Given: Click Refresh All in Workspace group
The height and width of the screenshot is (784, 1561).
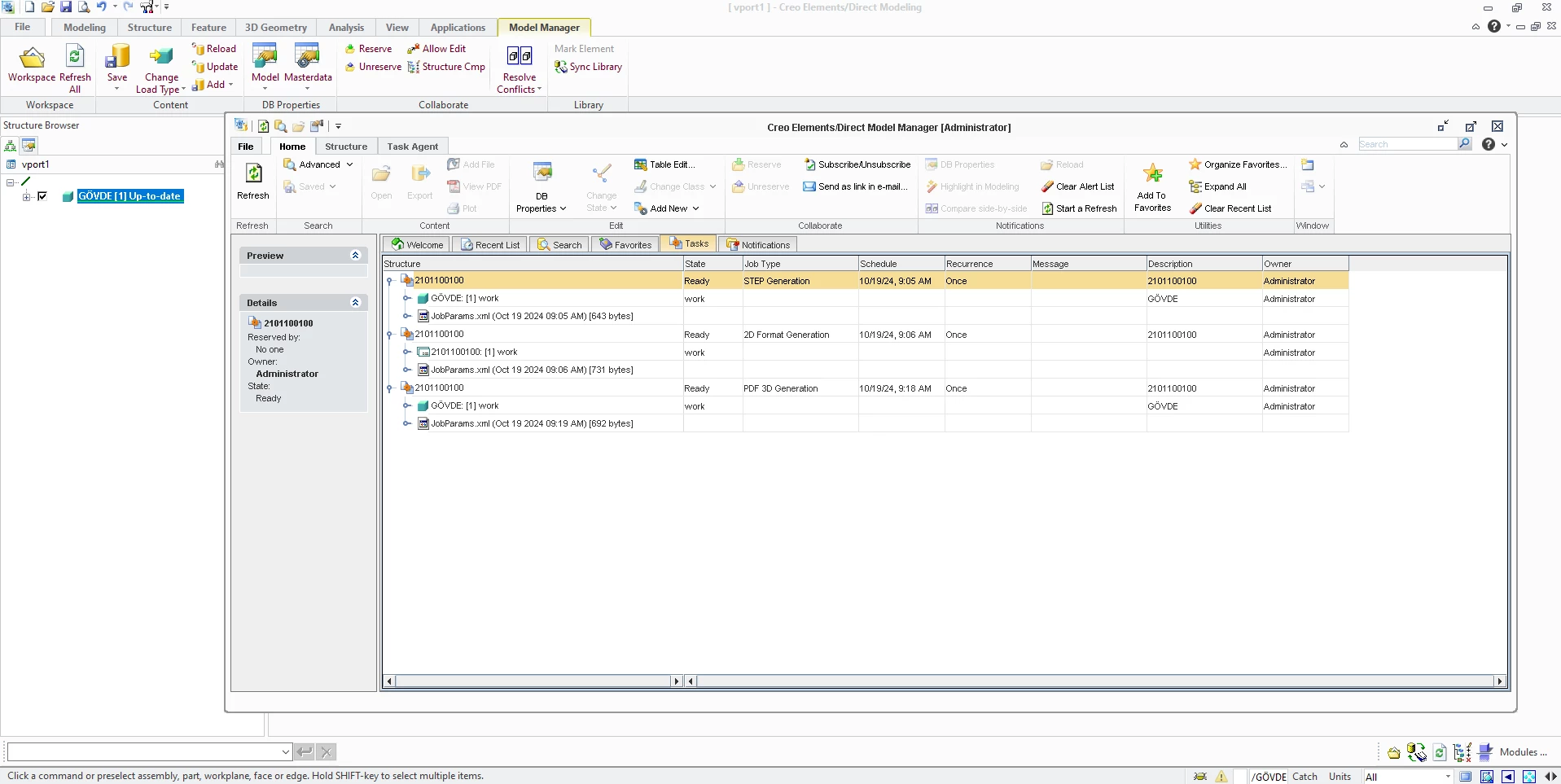Looking at the screenshot, I should click(75, 69).
